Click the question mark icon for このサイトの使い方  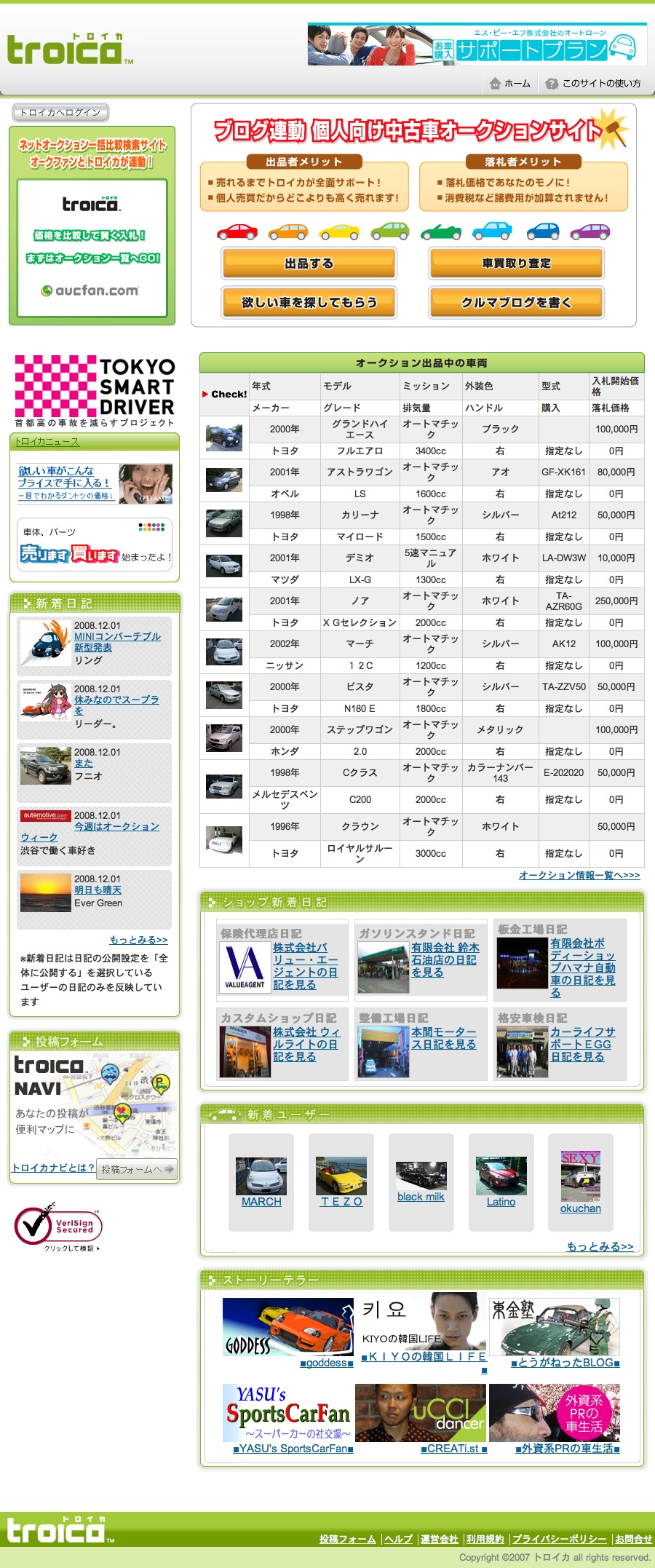[552, 84]
